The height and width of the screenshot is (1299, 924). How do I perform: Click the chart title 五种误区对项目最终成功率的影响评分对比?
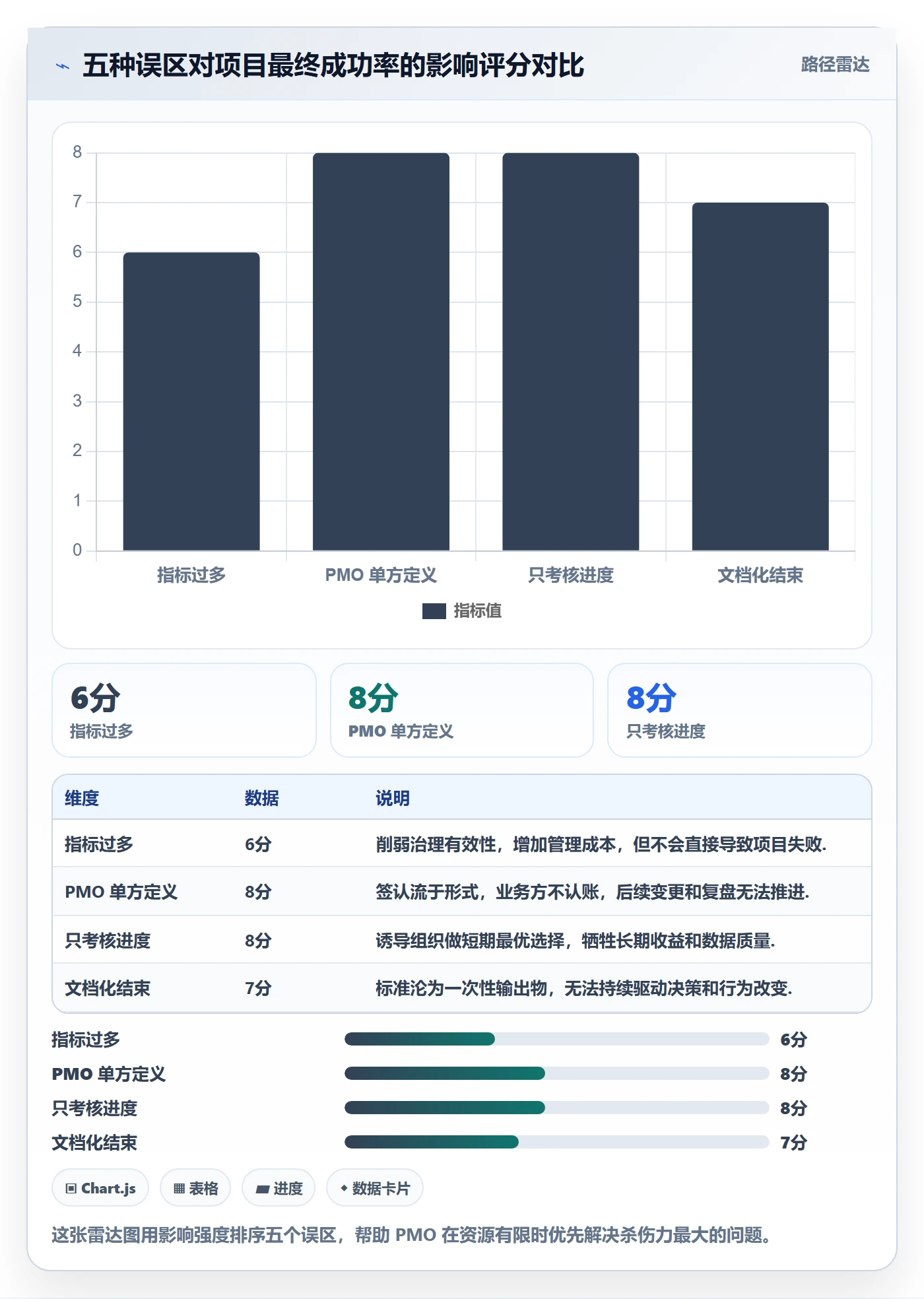pos(333,65)
